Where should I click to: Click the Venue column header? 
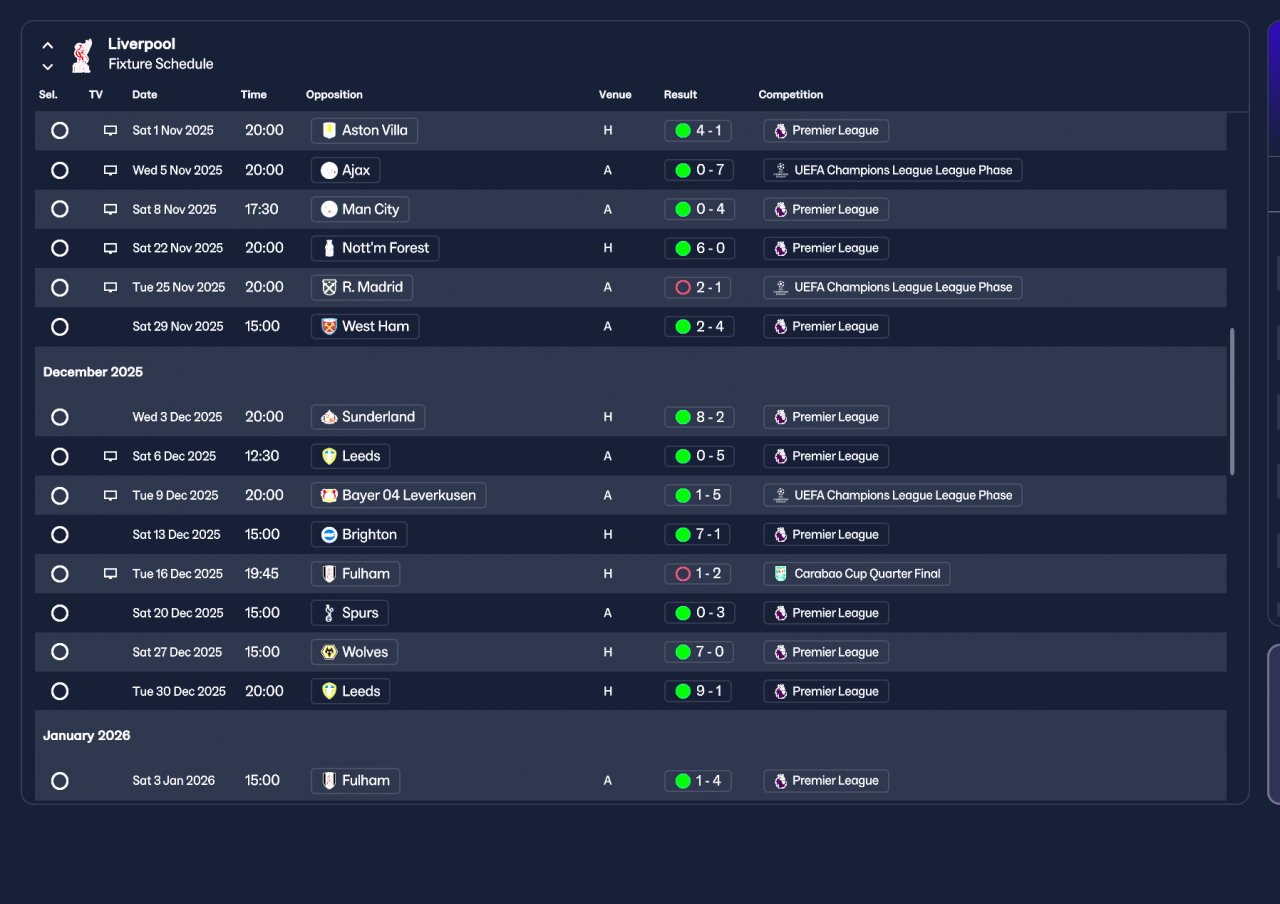click(x=615, y=95)
